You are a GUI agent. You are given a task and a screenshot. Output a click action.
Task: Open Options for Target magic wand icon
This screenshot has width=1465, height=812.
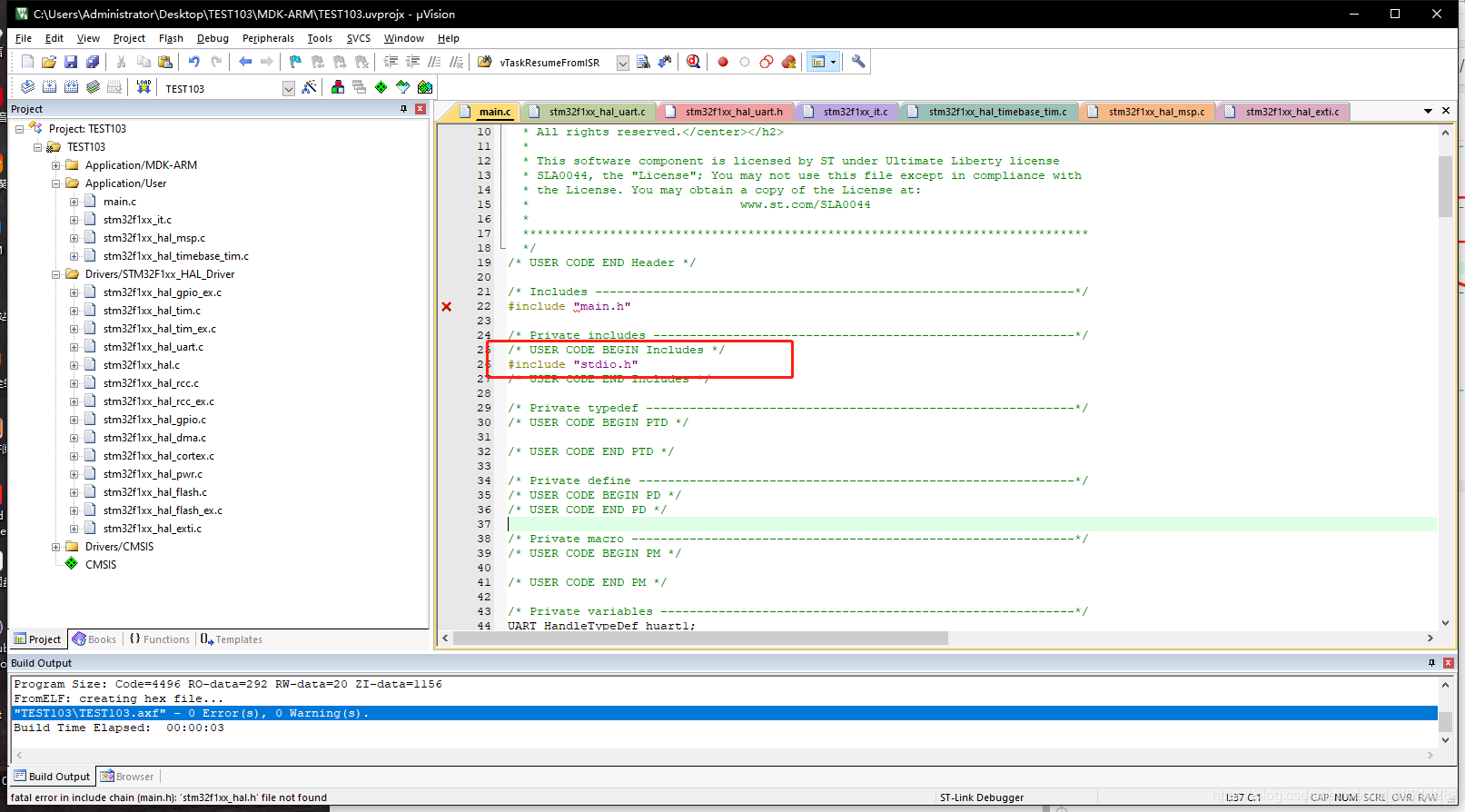[310, 87]
